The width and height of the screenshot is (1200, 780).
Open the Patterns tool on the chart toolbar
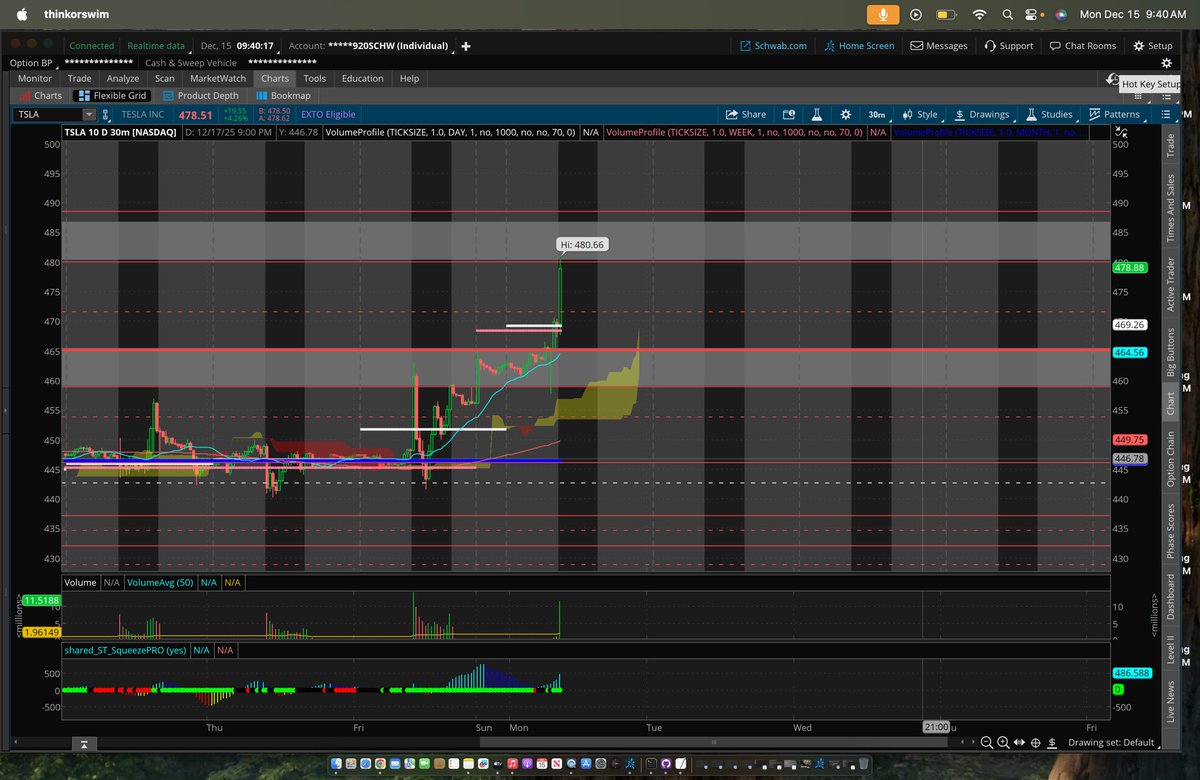tap(1113, 114)
